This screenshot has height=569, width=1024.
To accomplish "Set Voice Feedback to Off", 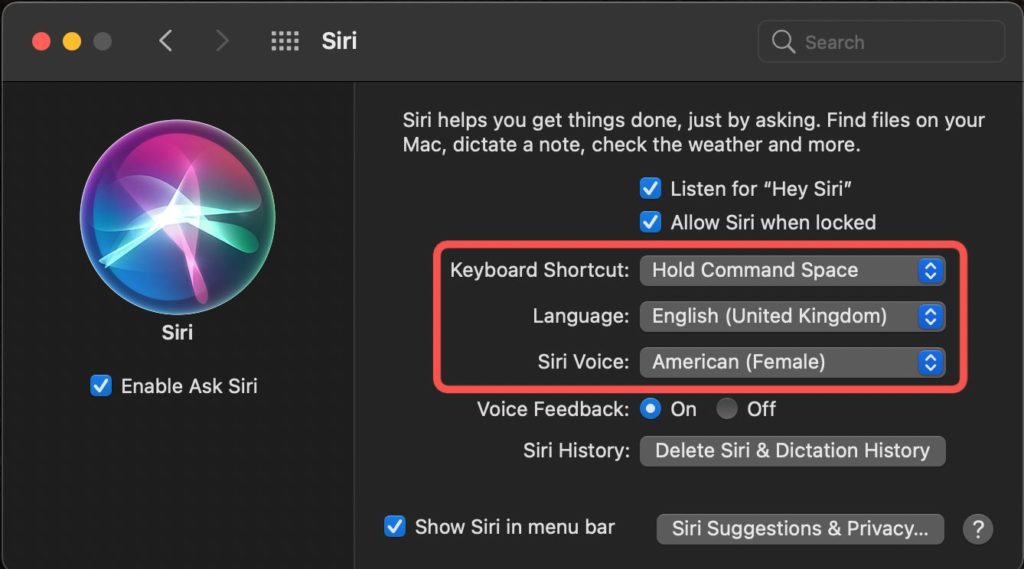I will [726, 409].
